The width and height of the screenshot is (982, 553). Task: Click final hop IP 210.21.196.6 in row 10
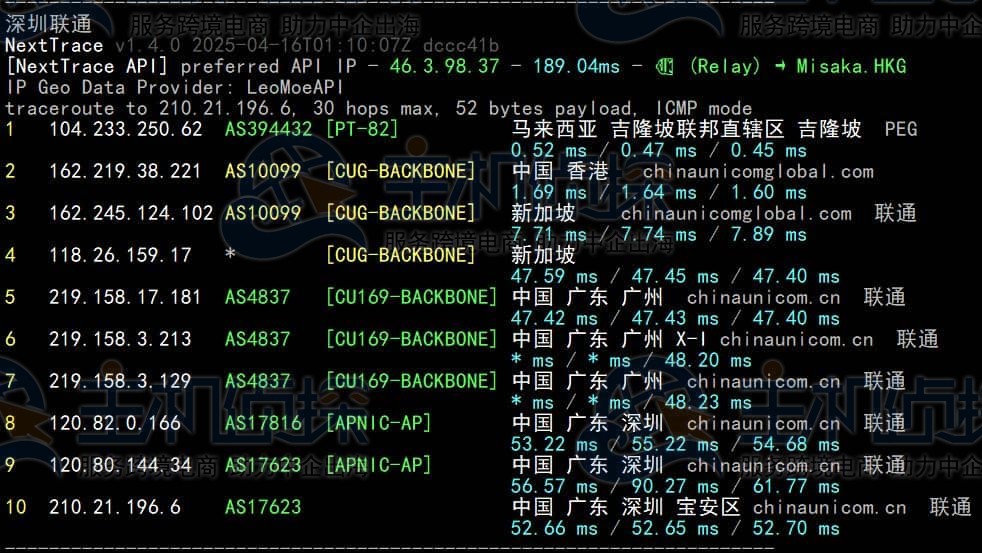coord(115,507)
